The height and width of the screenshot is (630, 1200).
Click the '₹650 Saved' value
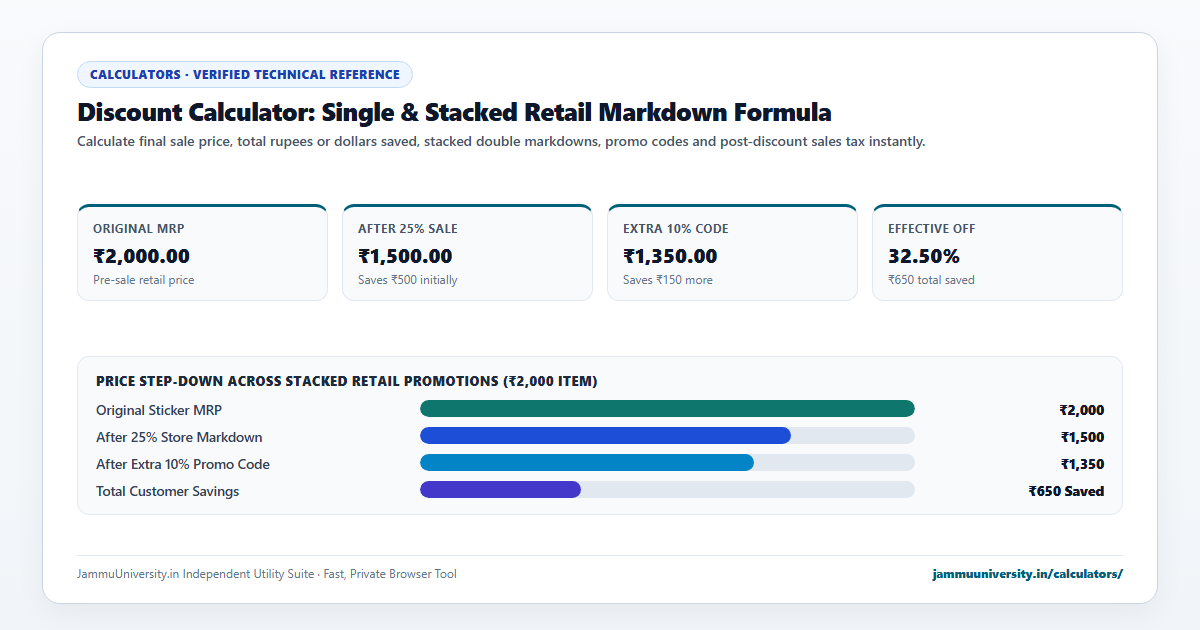tap(1066, 491)
